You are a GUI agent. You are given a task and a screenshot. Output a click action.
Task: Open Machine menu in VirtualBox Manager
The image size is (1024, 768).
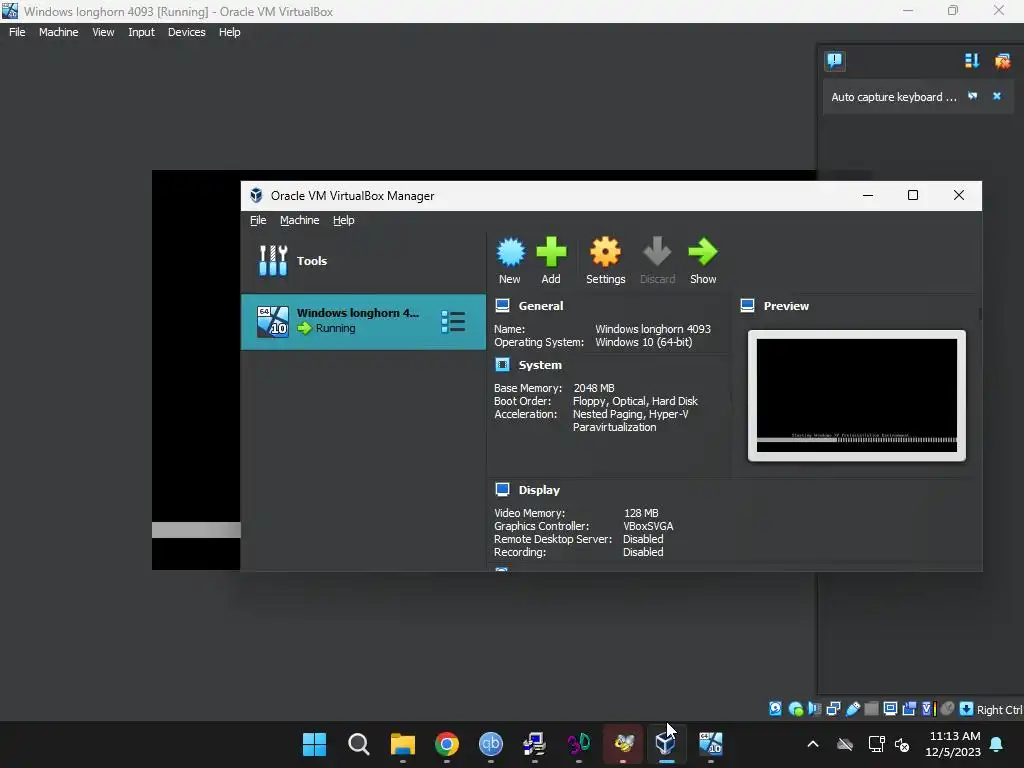300,220
